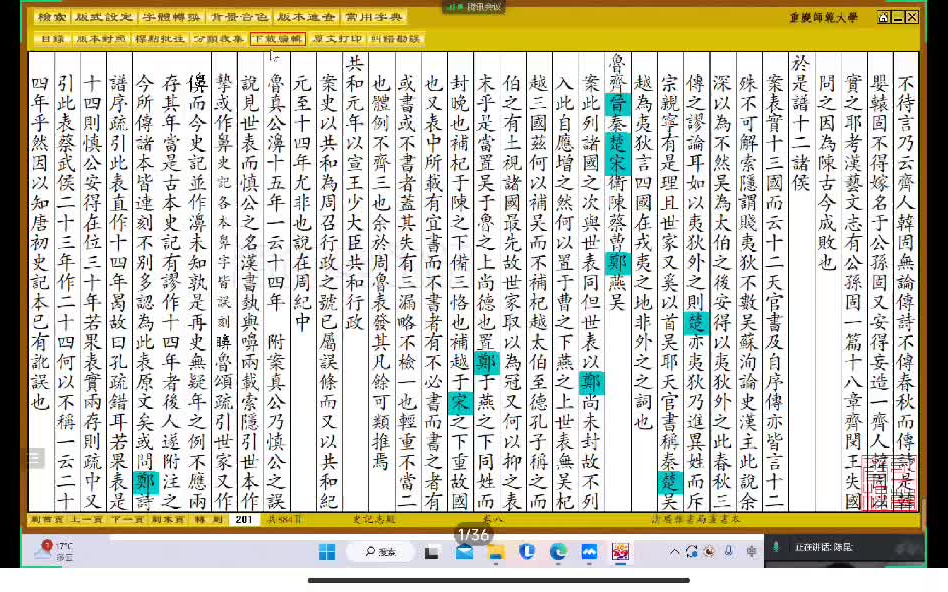Click the microphone icon beside 正在讲话 indicator
The image size is (948, 592).
(x=776, y=547)
